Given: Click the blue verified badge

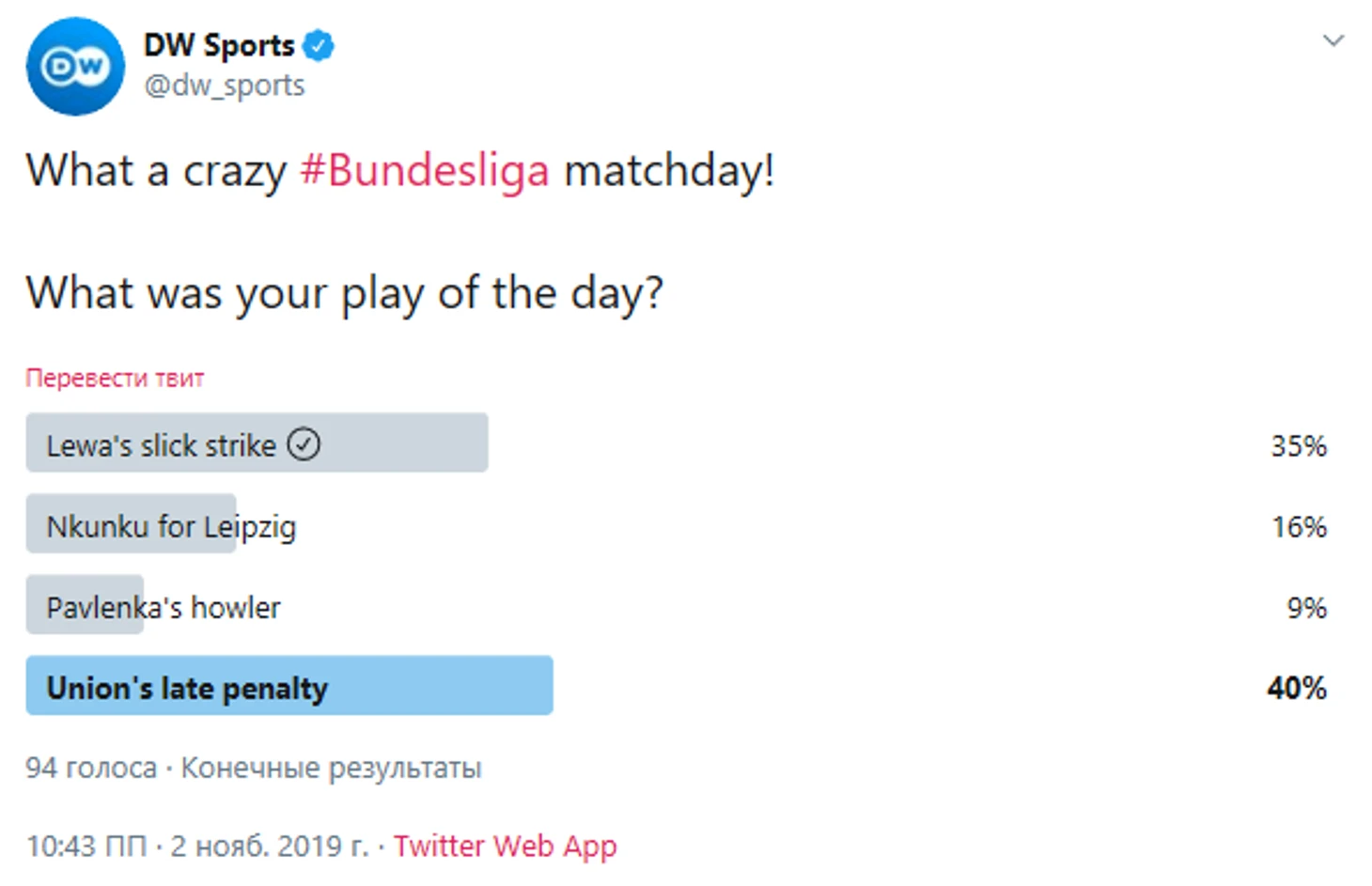Looking at the screenshot, I should 319,45.
